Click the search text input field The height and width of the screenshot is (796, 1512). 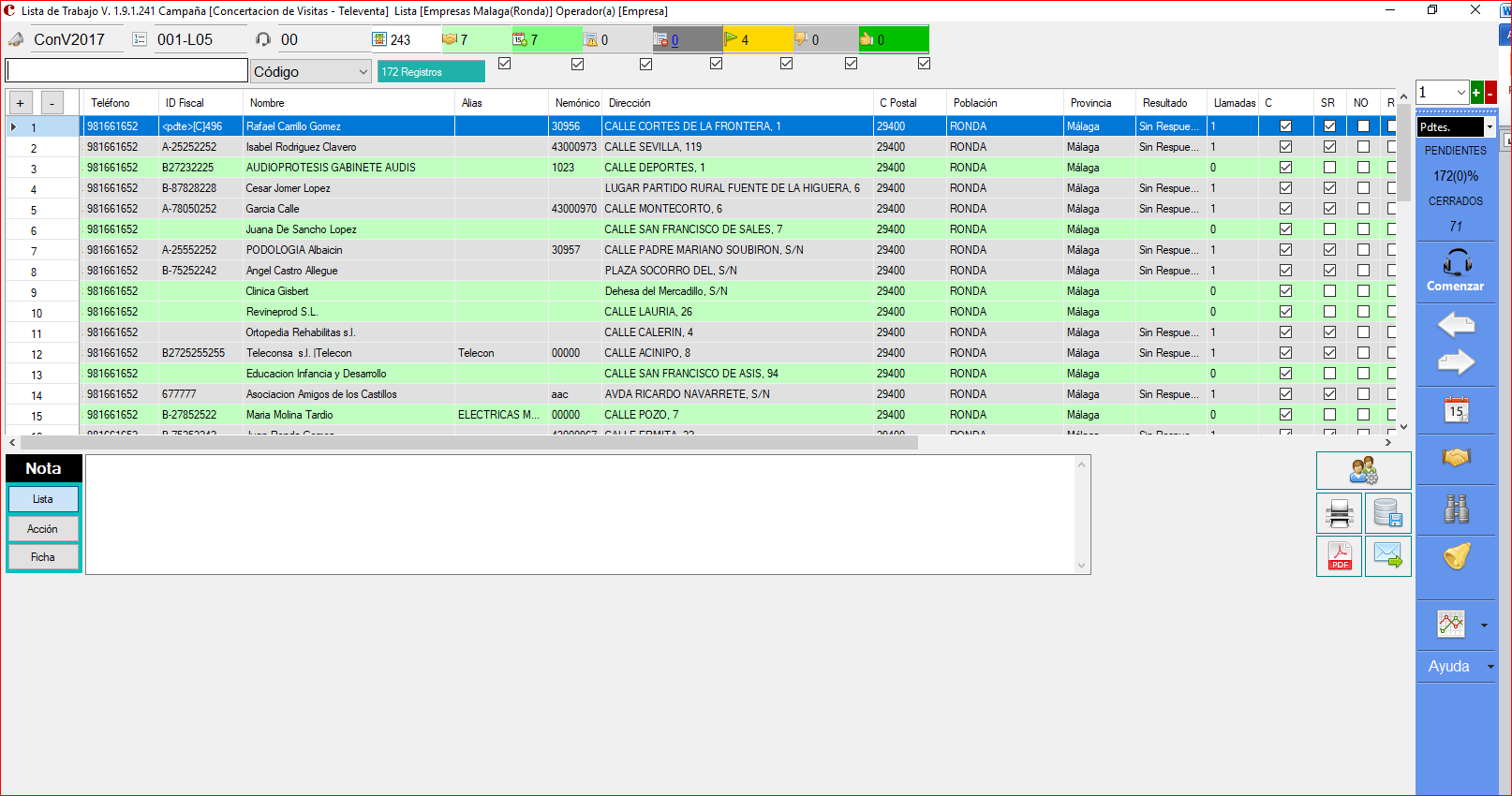point(126,70)
